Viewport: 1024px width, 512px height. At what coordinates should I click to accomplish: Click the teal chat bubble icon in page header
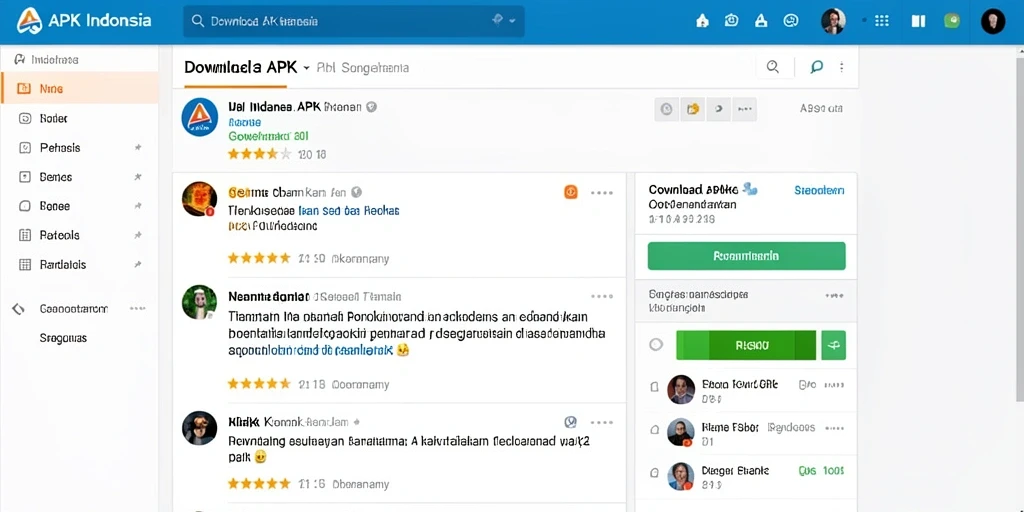[x=816, y=67]
